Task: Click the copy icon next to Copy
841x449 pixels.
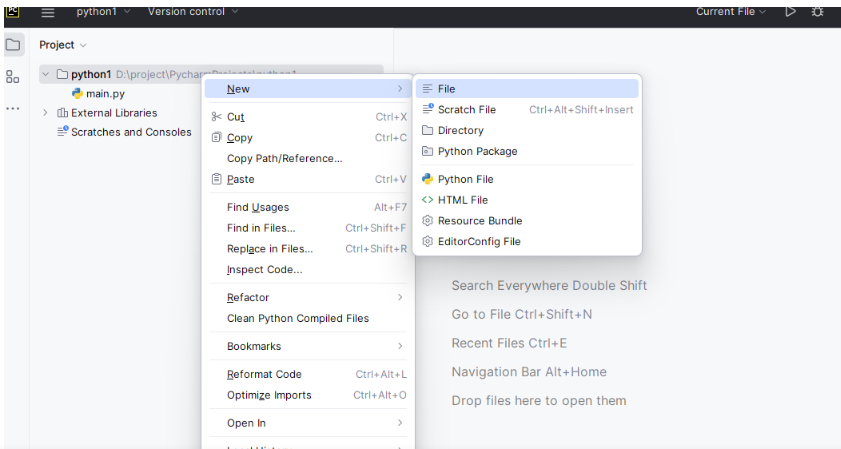Action: (x=216, y=137)
